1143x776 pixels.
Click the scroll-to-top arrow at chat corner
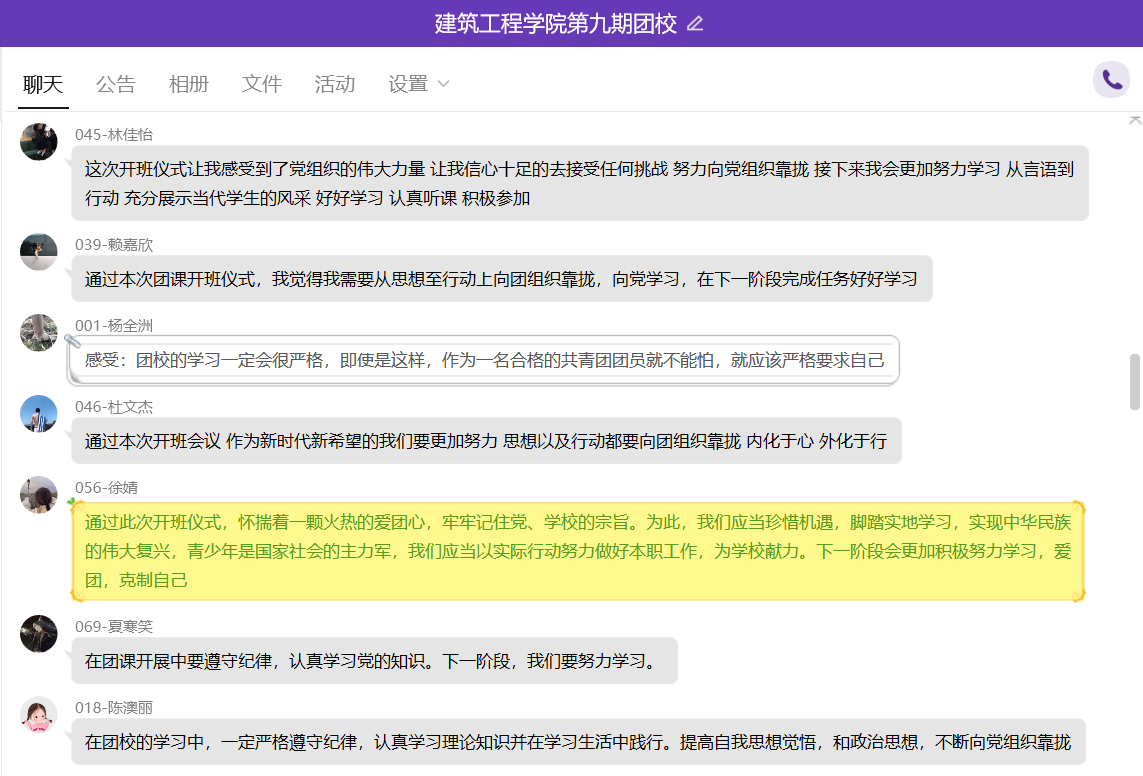coord(1134,119)
